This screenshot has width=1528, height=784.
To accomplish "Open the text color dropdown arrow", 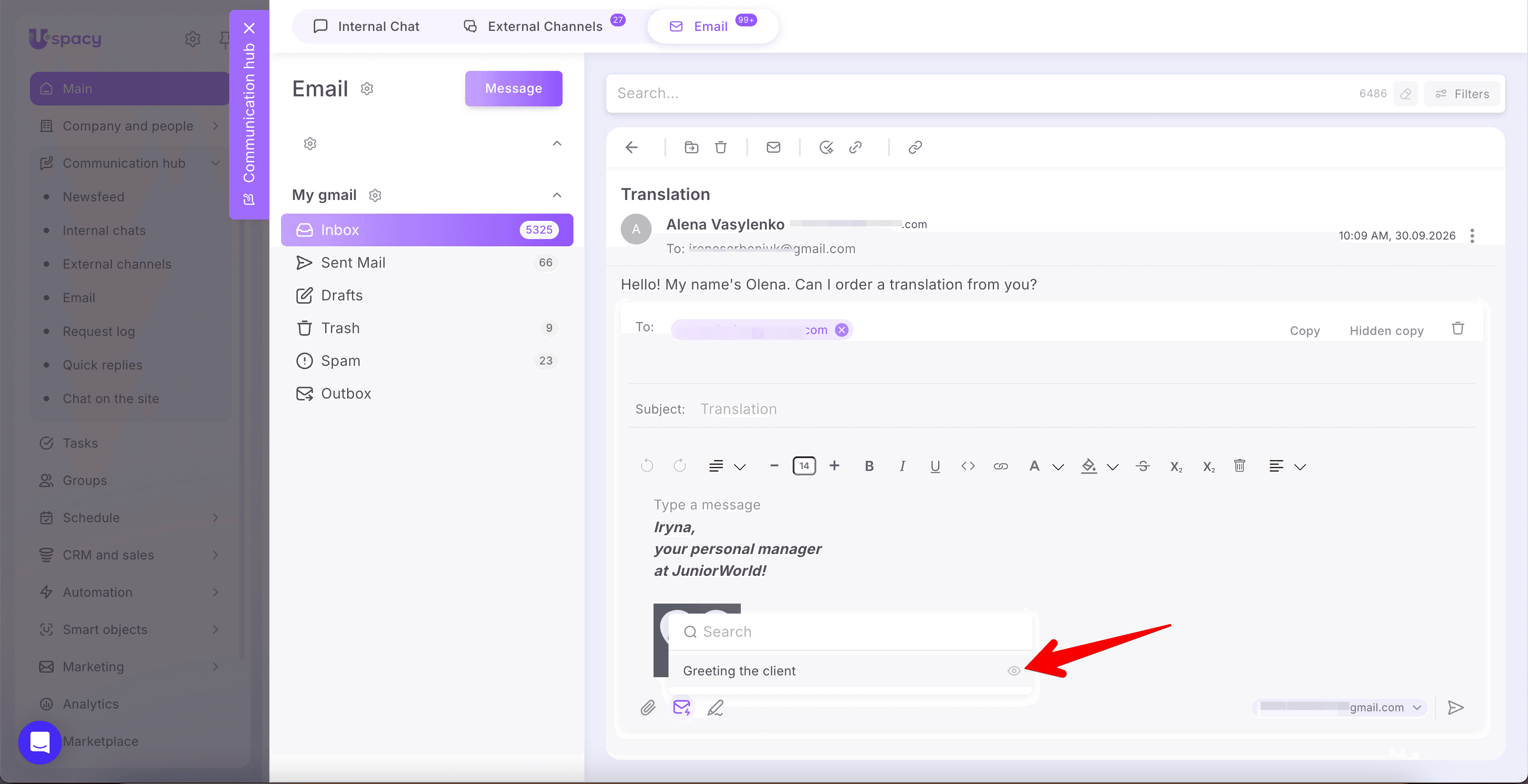I will 1058,467.
